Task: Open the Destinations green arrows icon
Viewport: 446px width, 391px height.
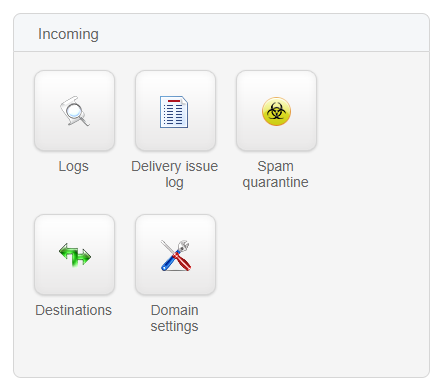Action: pos(75,255)
